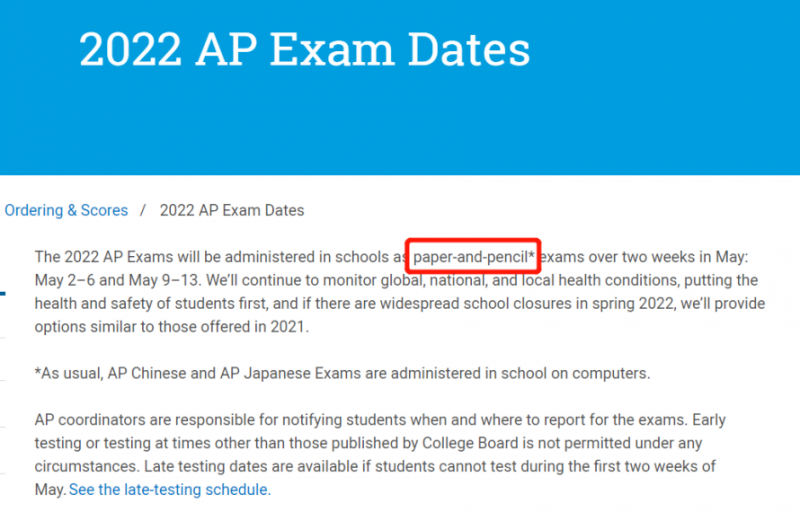This screenshot has width=800, height=512.
Task: Click the phrase 'over two weeks in May:'
Action: (x=668, y=257)
